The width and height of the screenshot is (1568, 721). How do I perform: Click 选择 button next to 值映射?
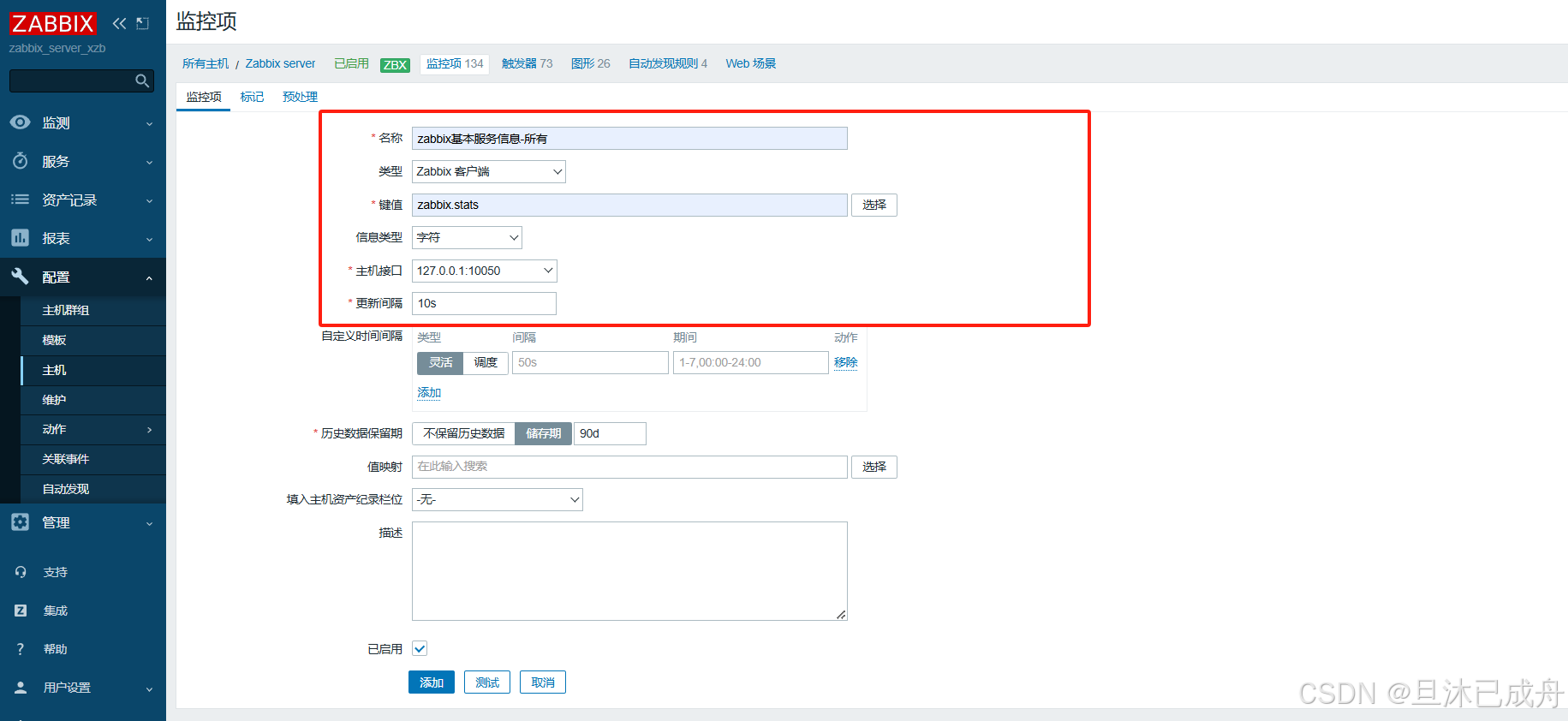pos(874,467)
